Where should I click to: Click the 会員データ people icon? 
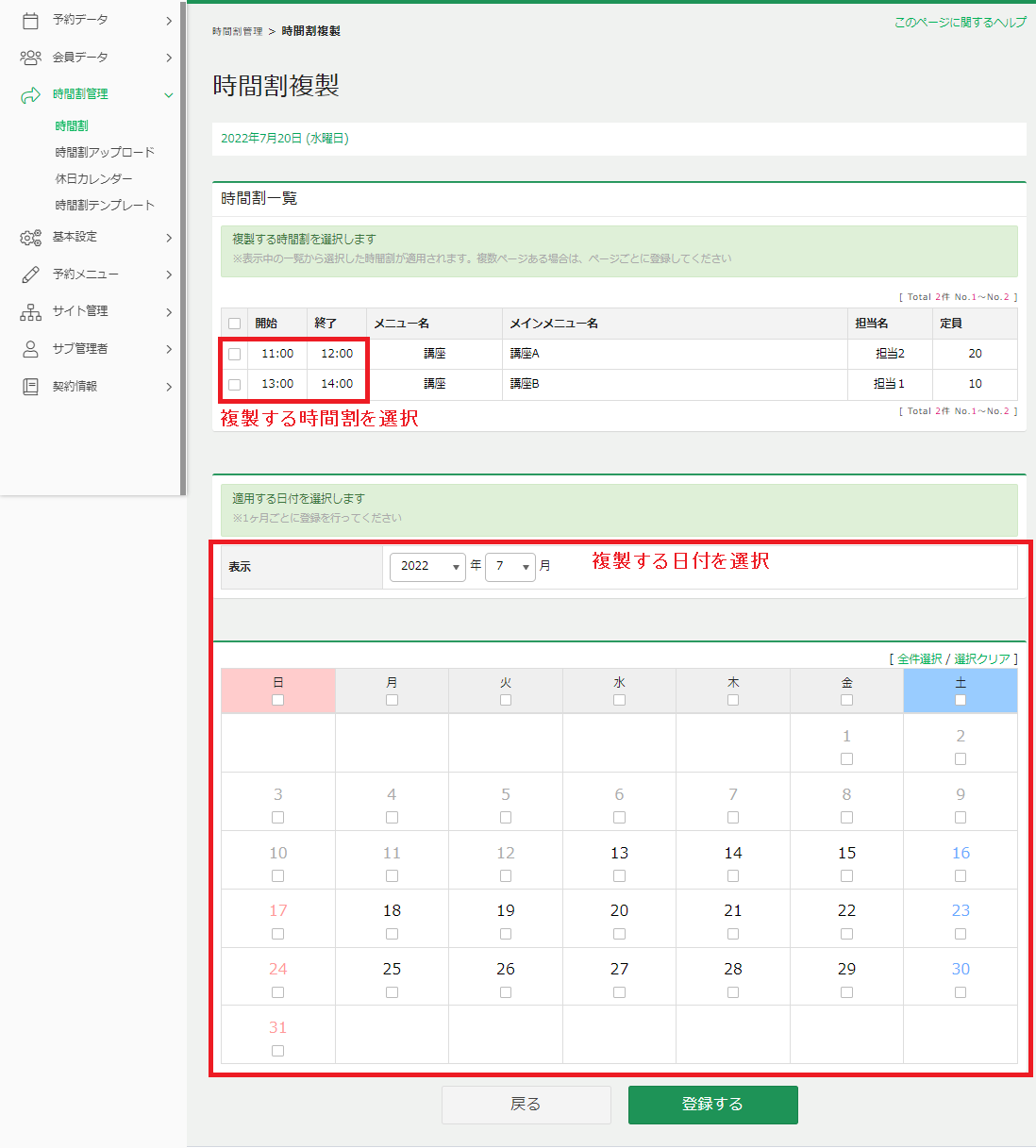tap(30, 58)
